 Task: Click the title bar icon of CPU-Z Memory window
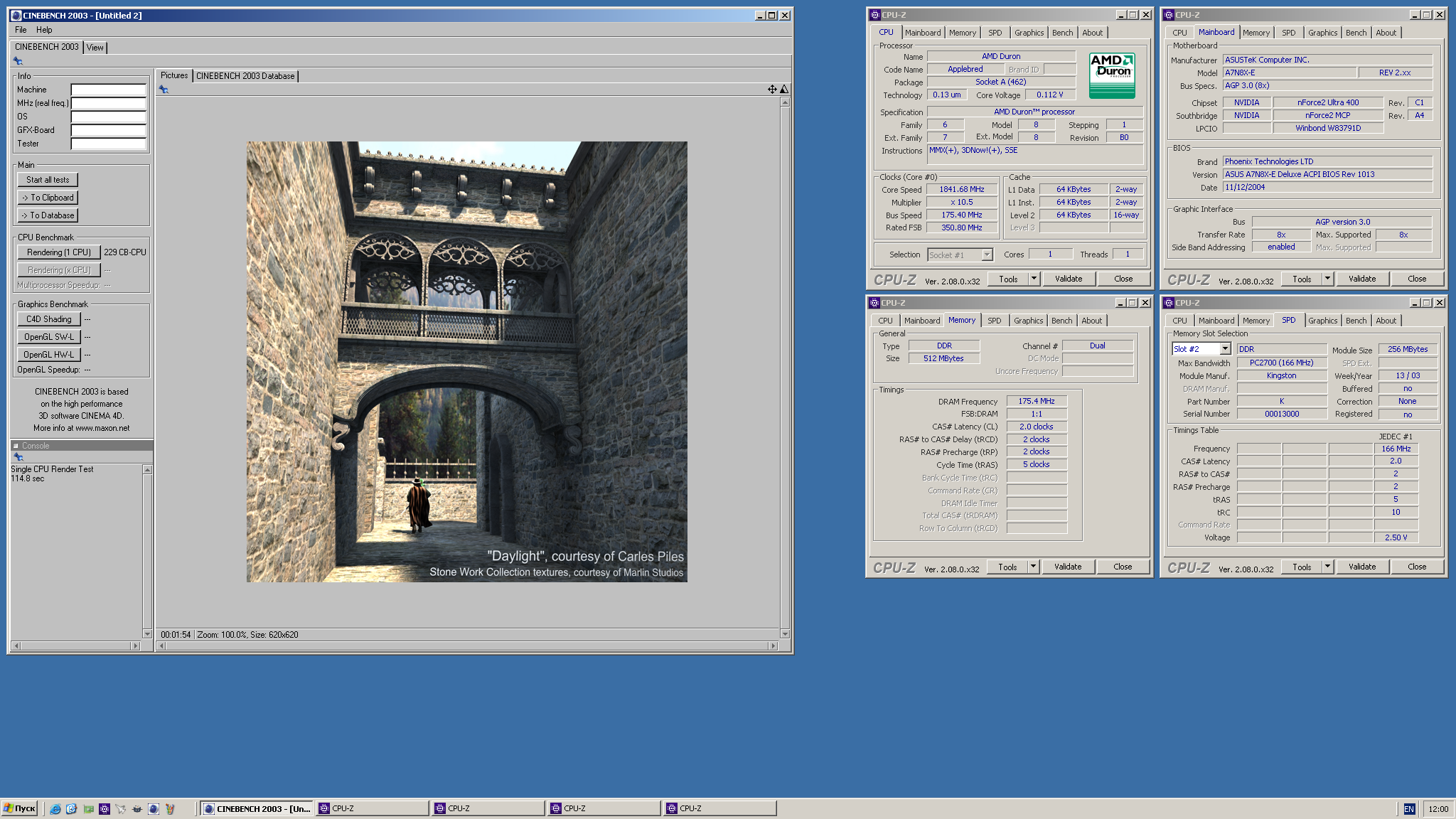pyautogui.click(x=874, y=303)
